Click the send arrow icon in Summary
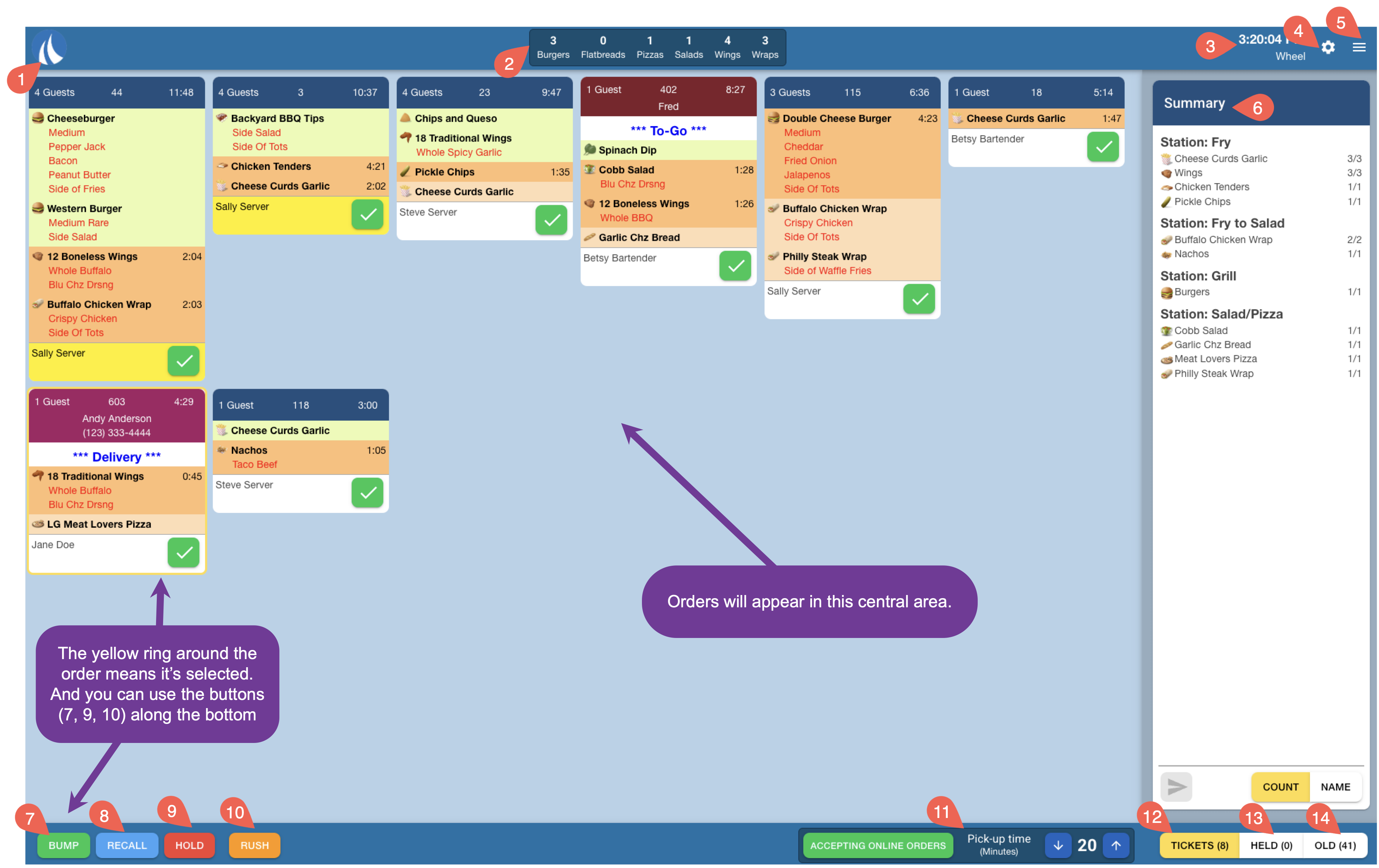1379x868 pixels. tap(1176, 787)
